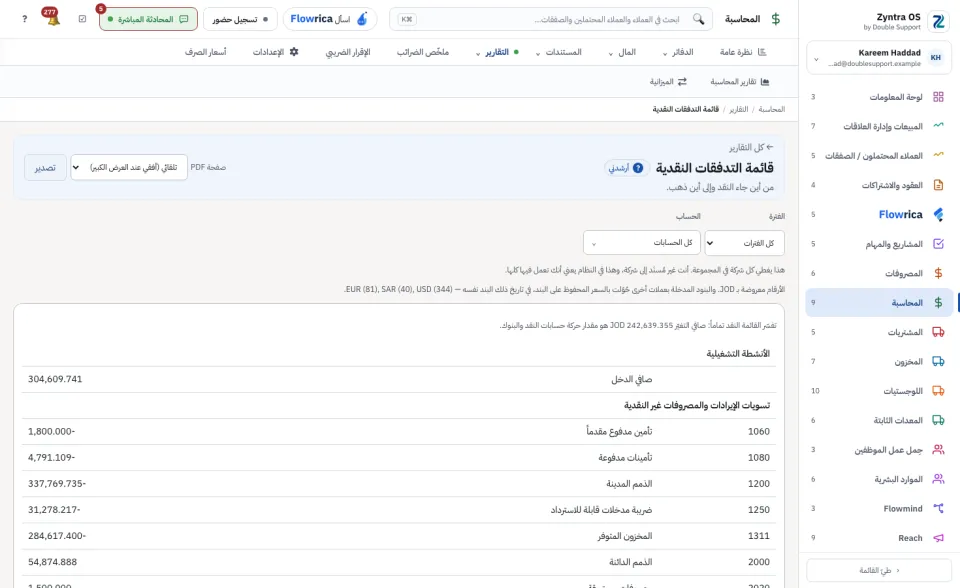
Task: Click the help question mark icon
Action: (x=24, y=19)
